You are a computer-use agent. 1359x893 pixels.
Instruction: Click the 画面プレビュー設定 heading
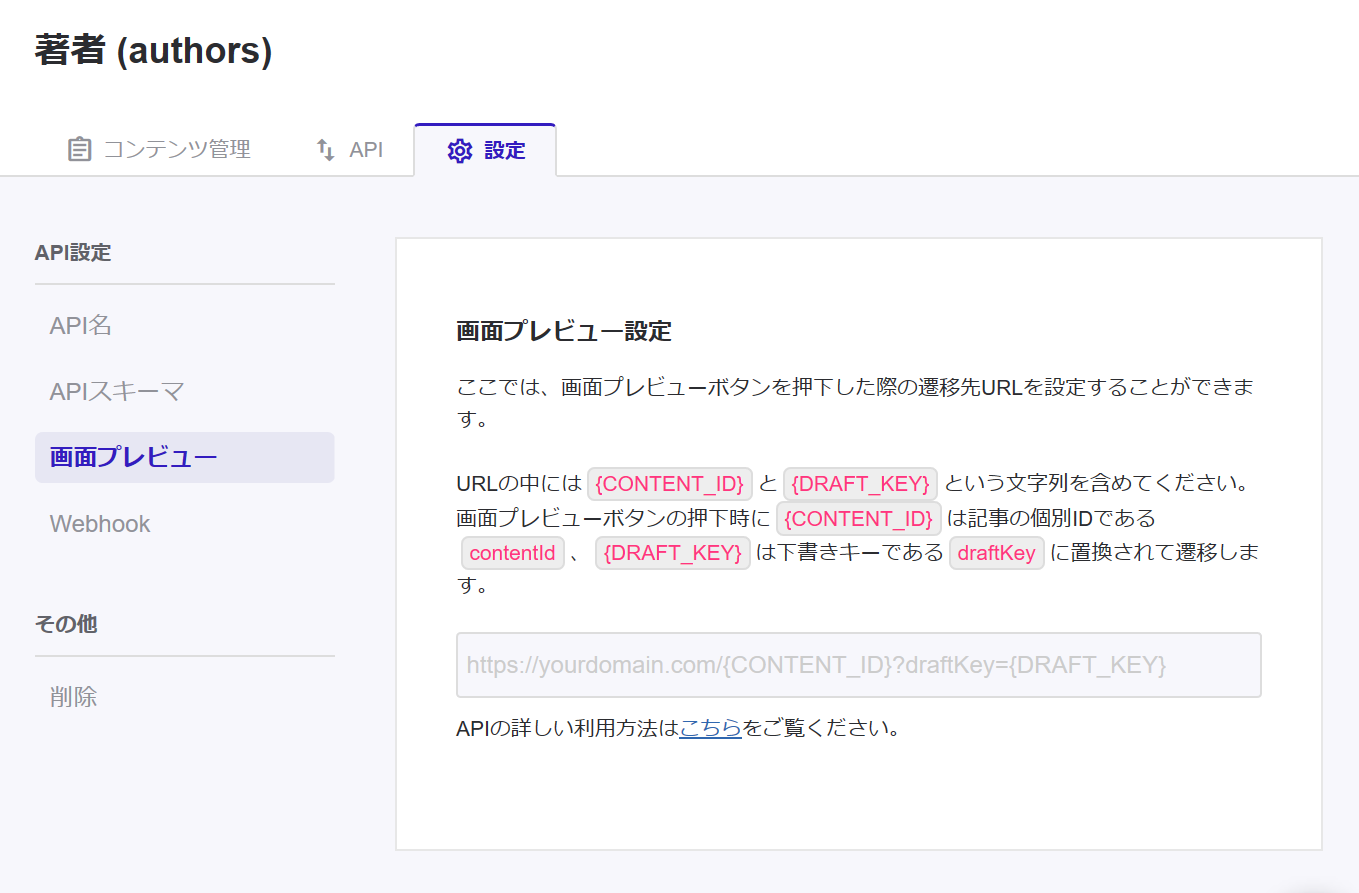coord(563,331)
